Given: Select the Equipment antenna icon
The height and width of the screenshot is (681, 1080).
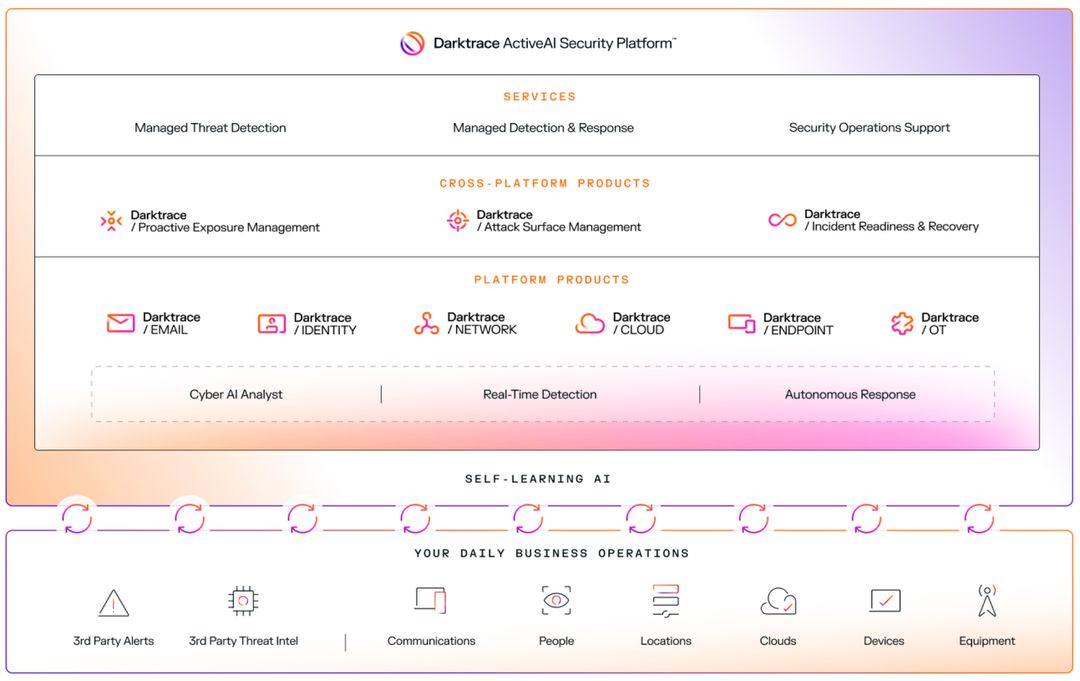Looking at the screenshot, I should coord(986,600).
